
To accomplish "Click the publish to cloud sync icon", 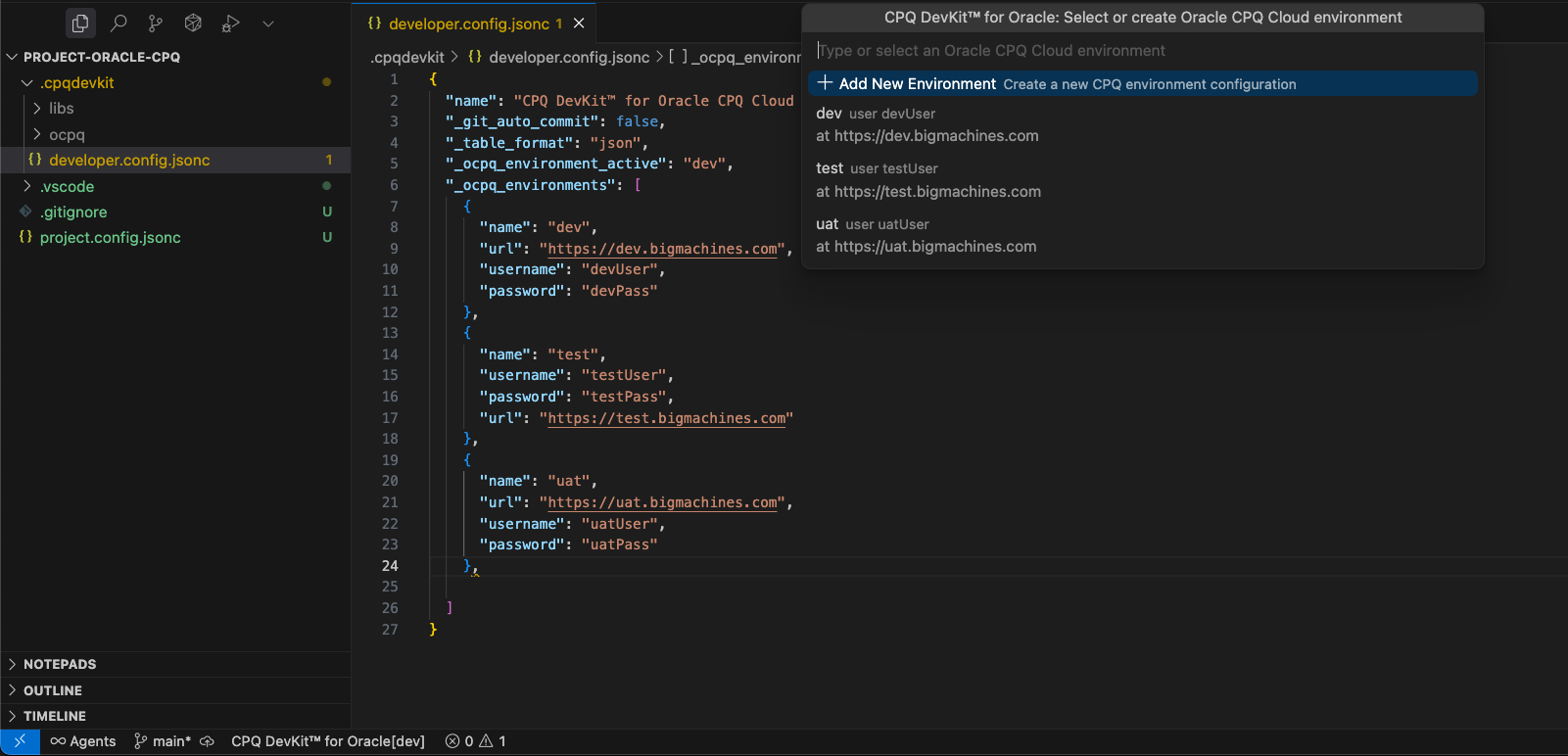I will (208, 741).
